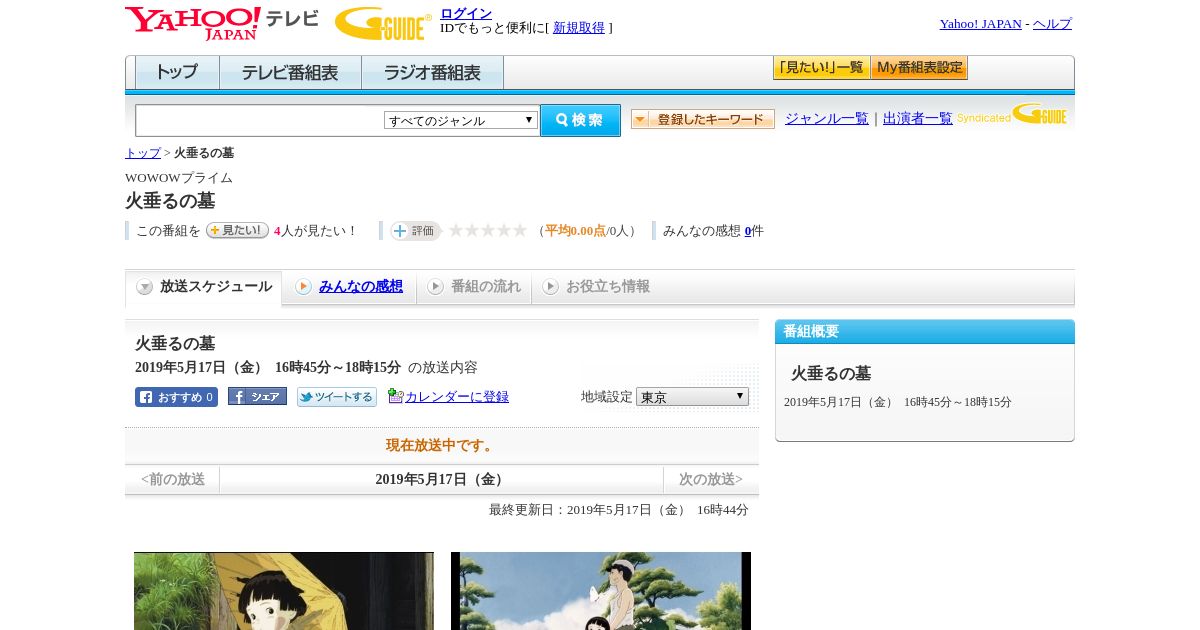The image size is (1200, 630).
Task: Open the Yahoo! JAPAN link at top right
Action: 980,24
